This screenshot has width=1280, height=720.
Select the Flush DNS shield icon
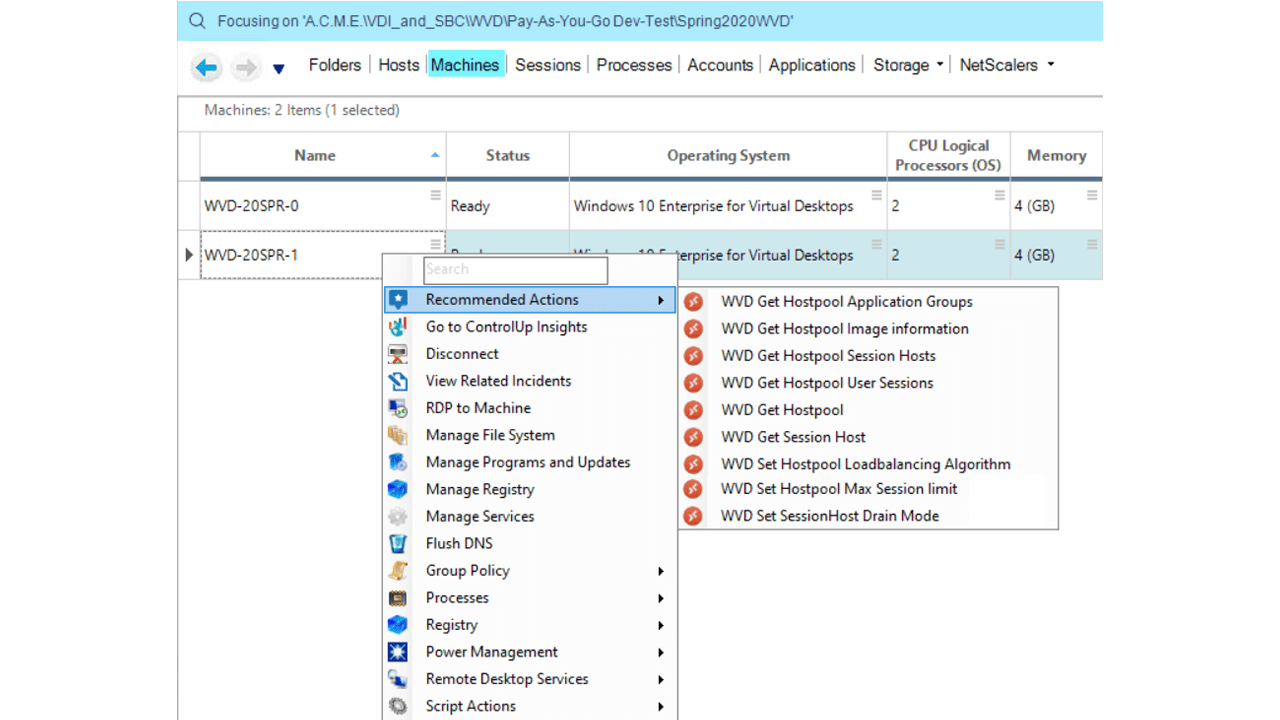coord(398,543)
